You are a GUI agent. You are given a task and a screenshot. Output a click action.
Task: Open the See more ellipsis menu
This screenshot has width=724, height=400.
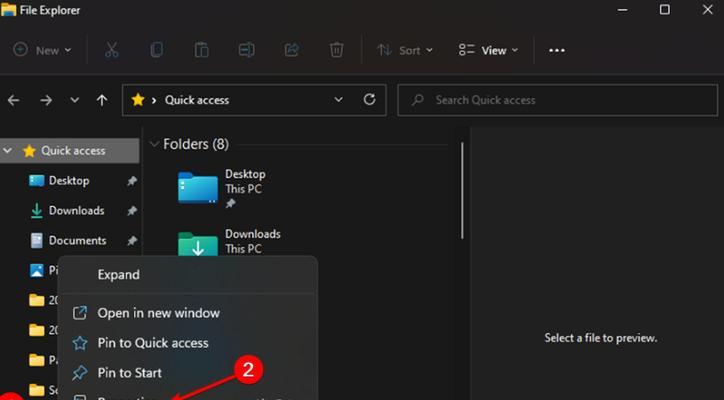[557, 50]
